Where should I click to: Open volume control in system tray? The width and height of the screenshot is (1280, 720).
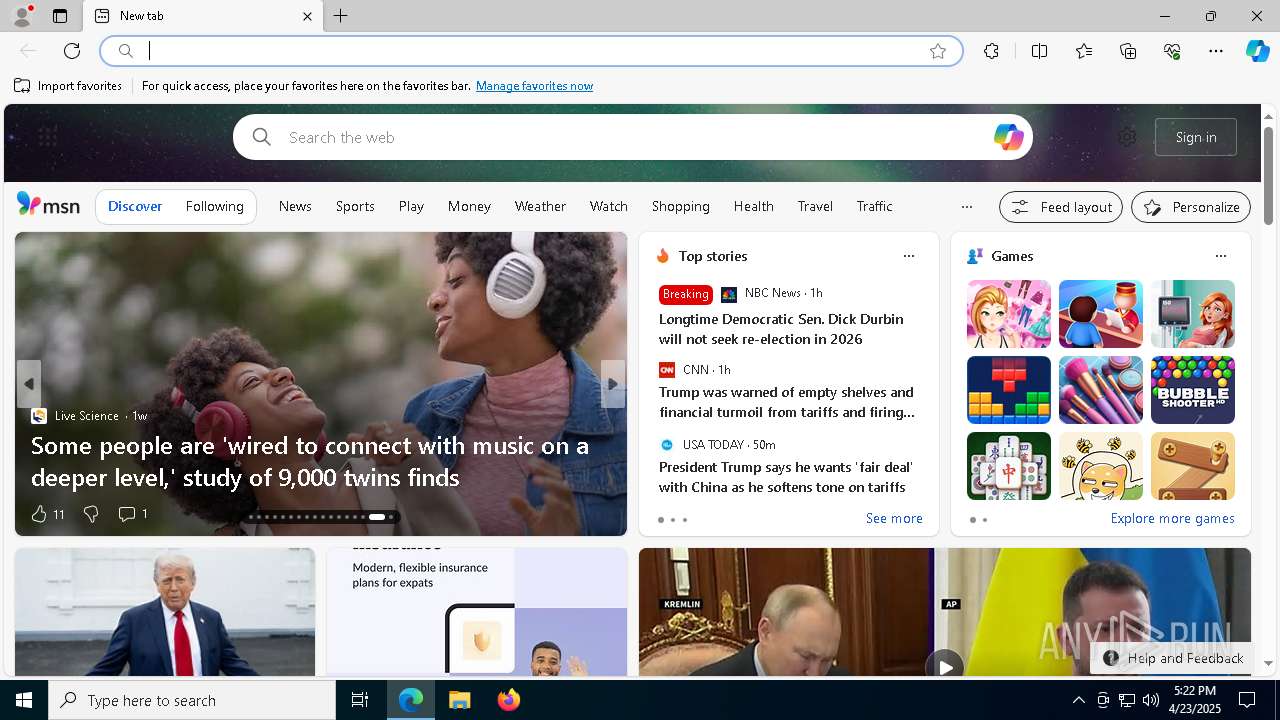[x=1150, y=700]
